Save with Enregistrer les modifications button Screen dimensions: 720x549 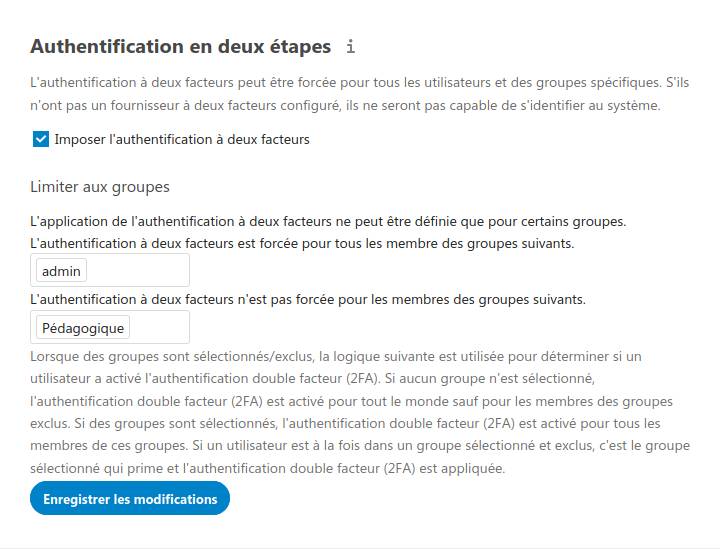[130, 499]
